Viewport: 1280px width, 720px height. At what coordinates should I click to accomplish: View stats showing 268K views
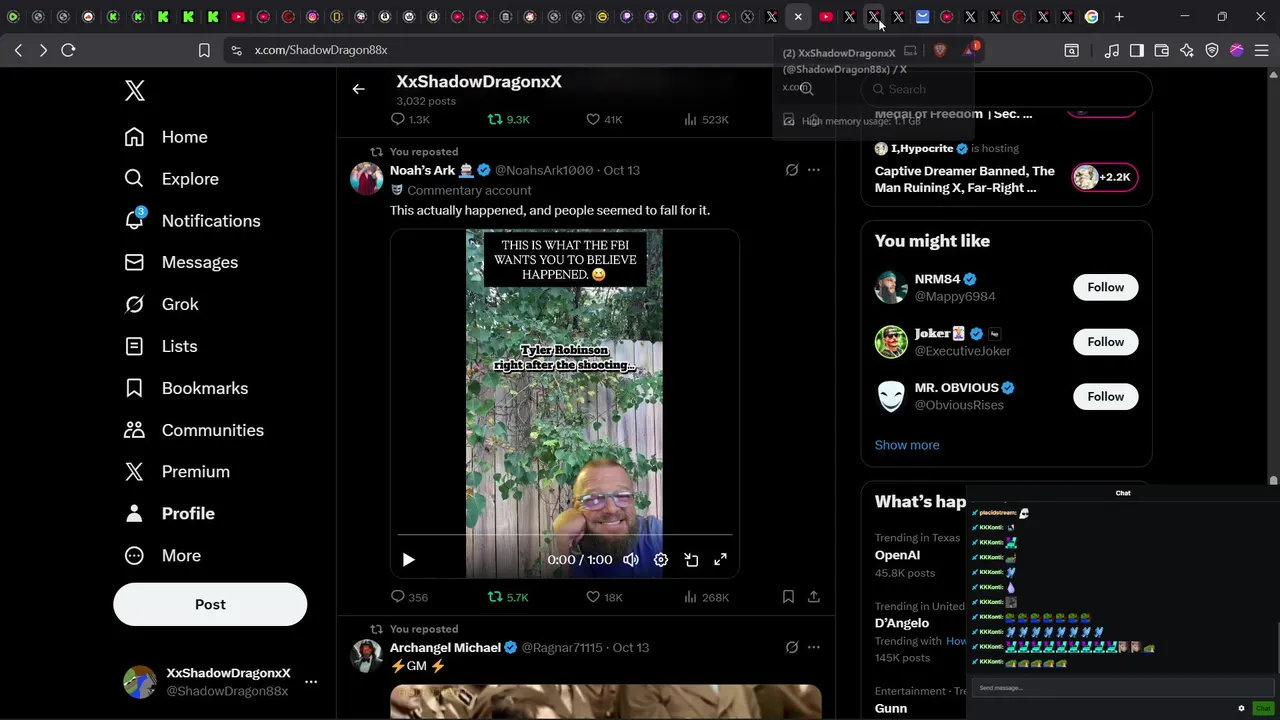pos(705,597)
